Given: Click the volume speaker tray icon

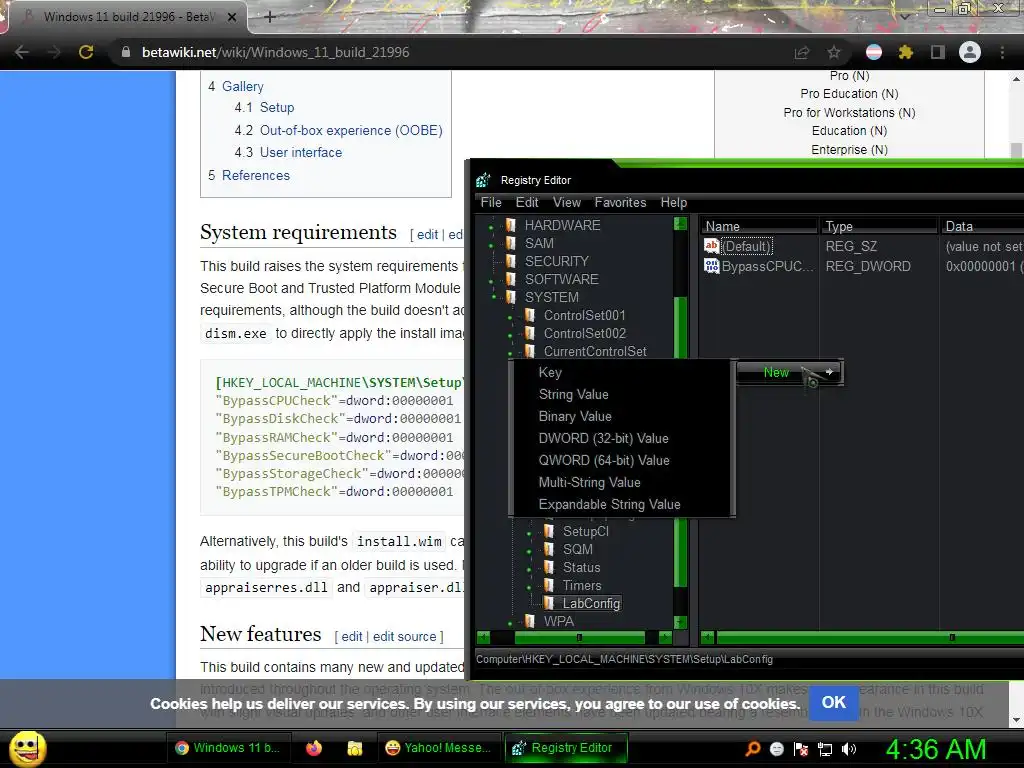Looking at the screenshot, I should [x=849, y=749].
